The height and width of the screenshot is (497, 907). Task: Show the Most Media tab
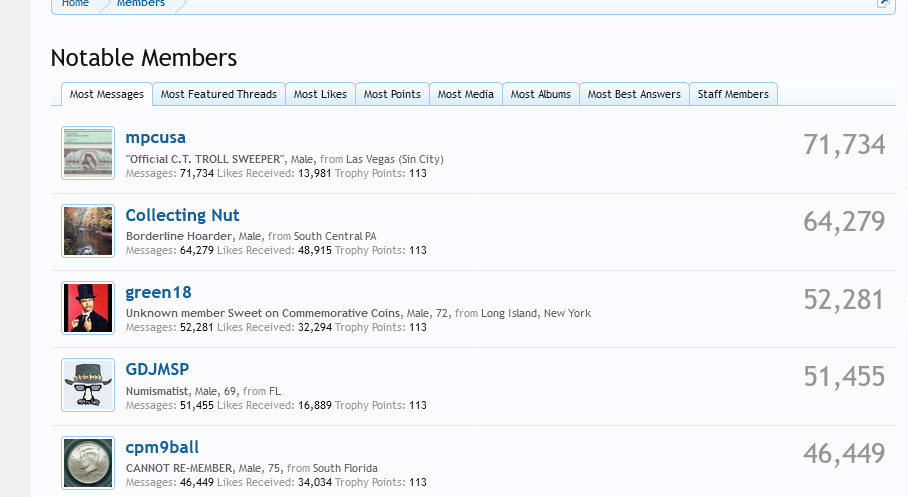tap(465, 94)
